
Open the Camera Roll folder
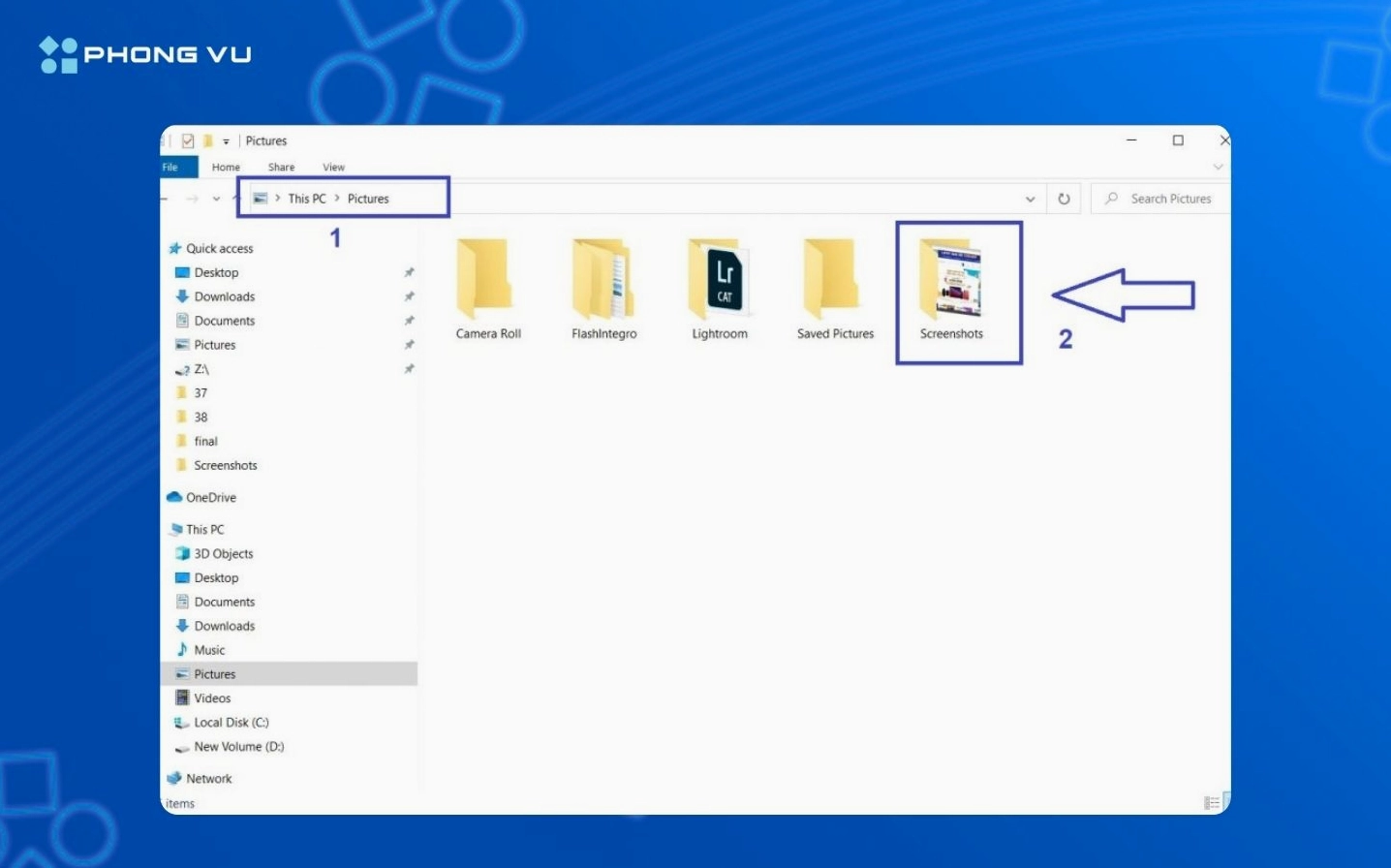point(487,282)
